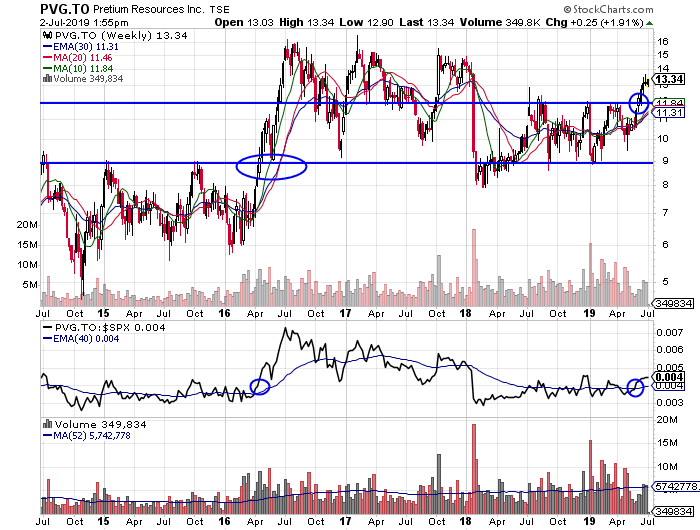The height and width of the screenshot is (530, 700).
Task: Click the bold boxed 0.004 ratio label
Action: pyautogui.click(x=669, y=377)
